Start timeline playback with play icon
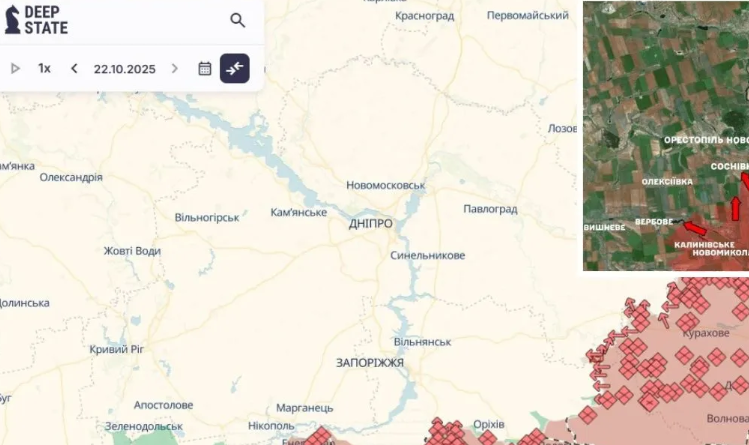749x445 pixels. click(x=15, y=69)
